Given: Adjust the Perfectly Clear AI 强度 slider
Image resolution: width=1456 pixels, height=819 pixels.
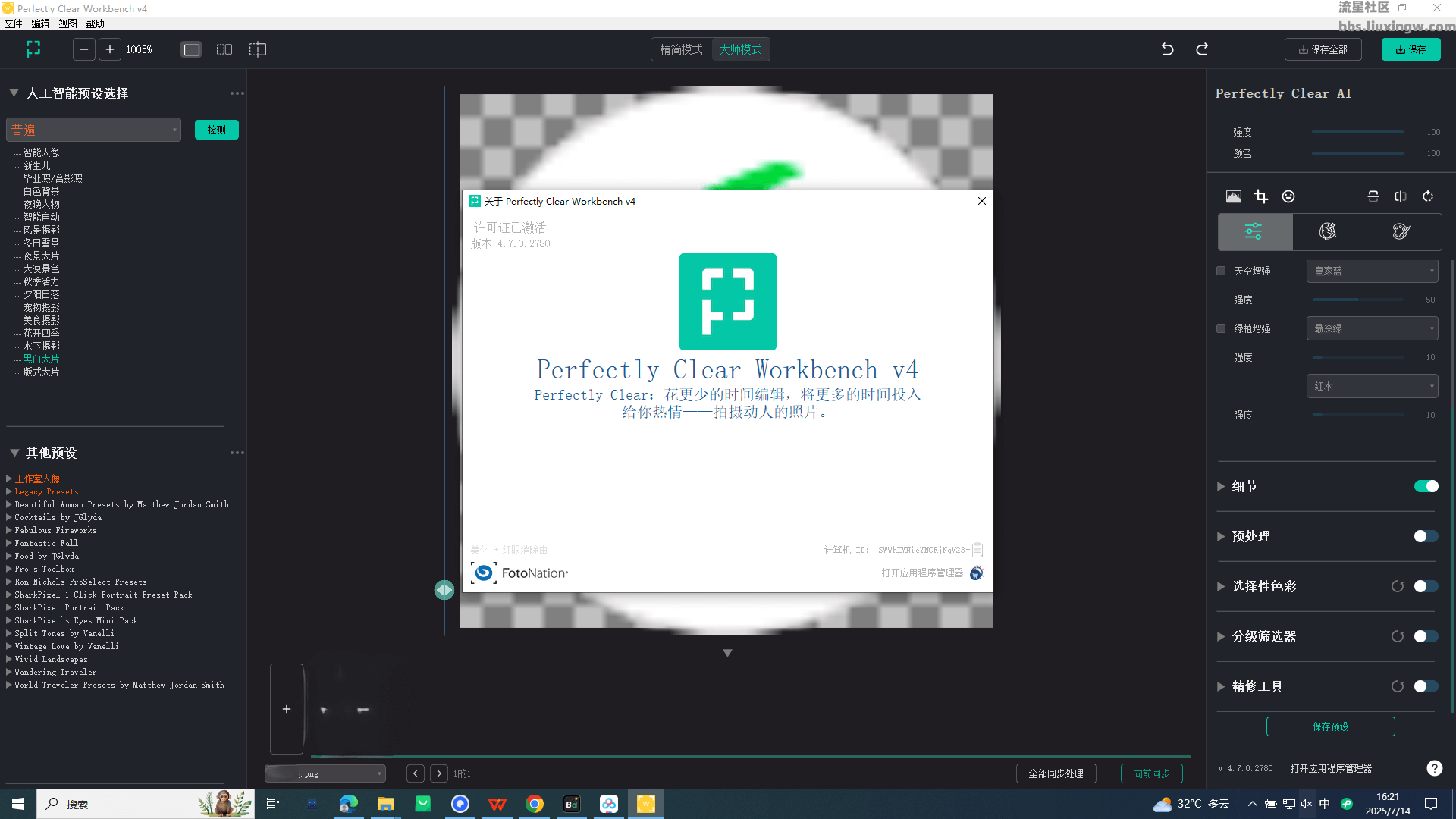Looking at the screenshot, I should click(1358, 132).
